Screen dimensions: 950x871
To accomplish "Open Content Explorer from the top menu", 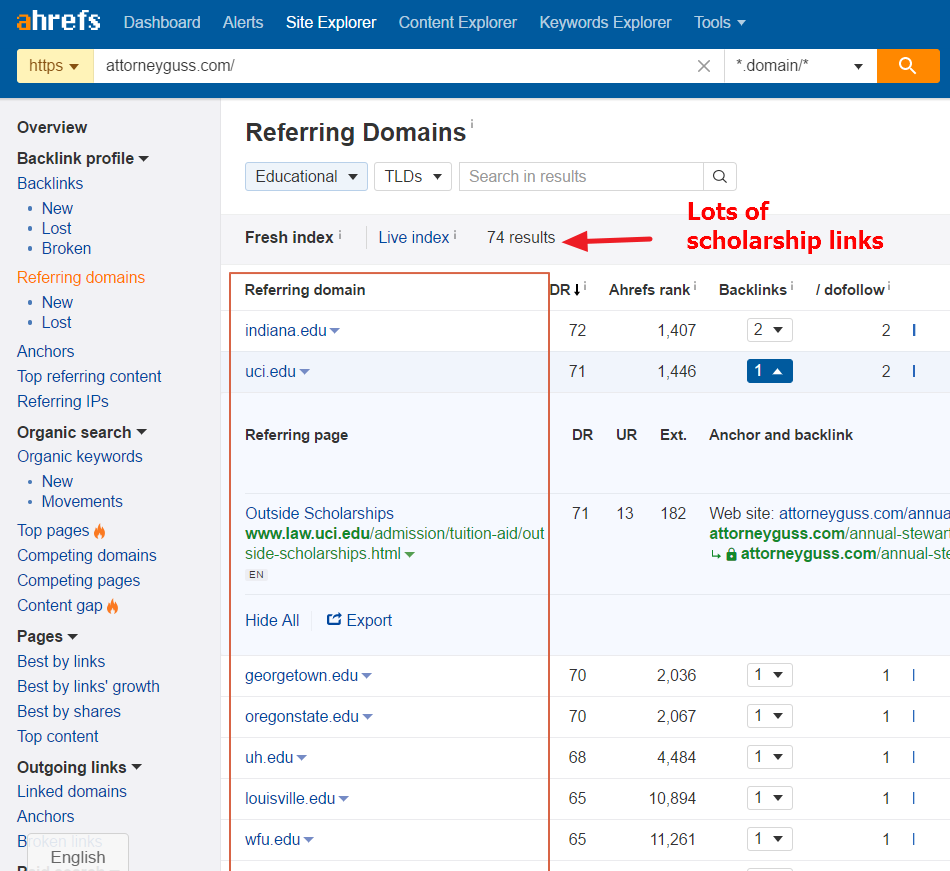I will [457, 22].
